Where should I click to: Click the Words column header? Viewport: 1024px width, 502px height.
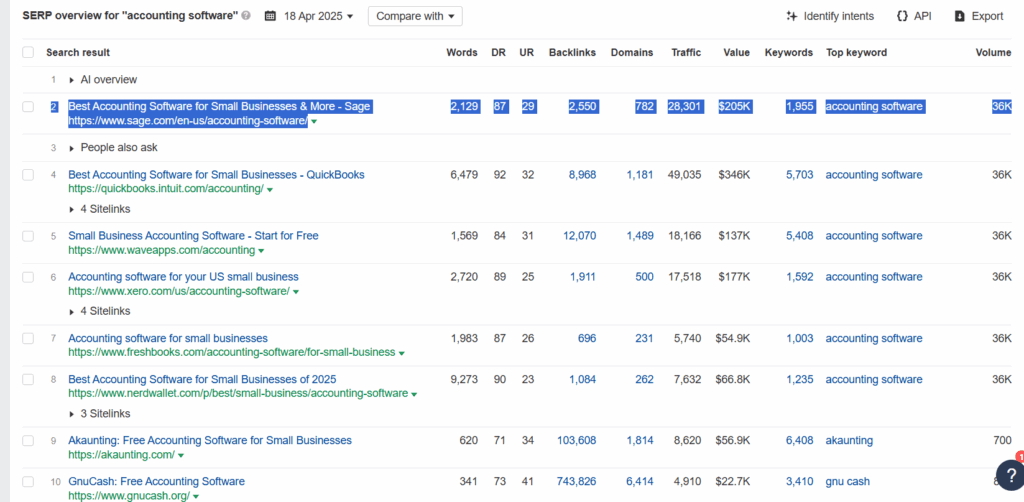coord(462,53)
